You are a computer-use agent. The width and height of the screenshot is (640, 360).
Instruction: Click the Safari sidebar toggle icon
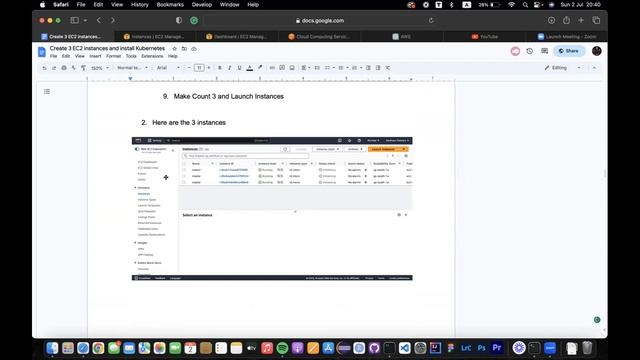75,20
